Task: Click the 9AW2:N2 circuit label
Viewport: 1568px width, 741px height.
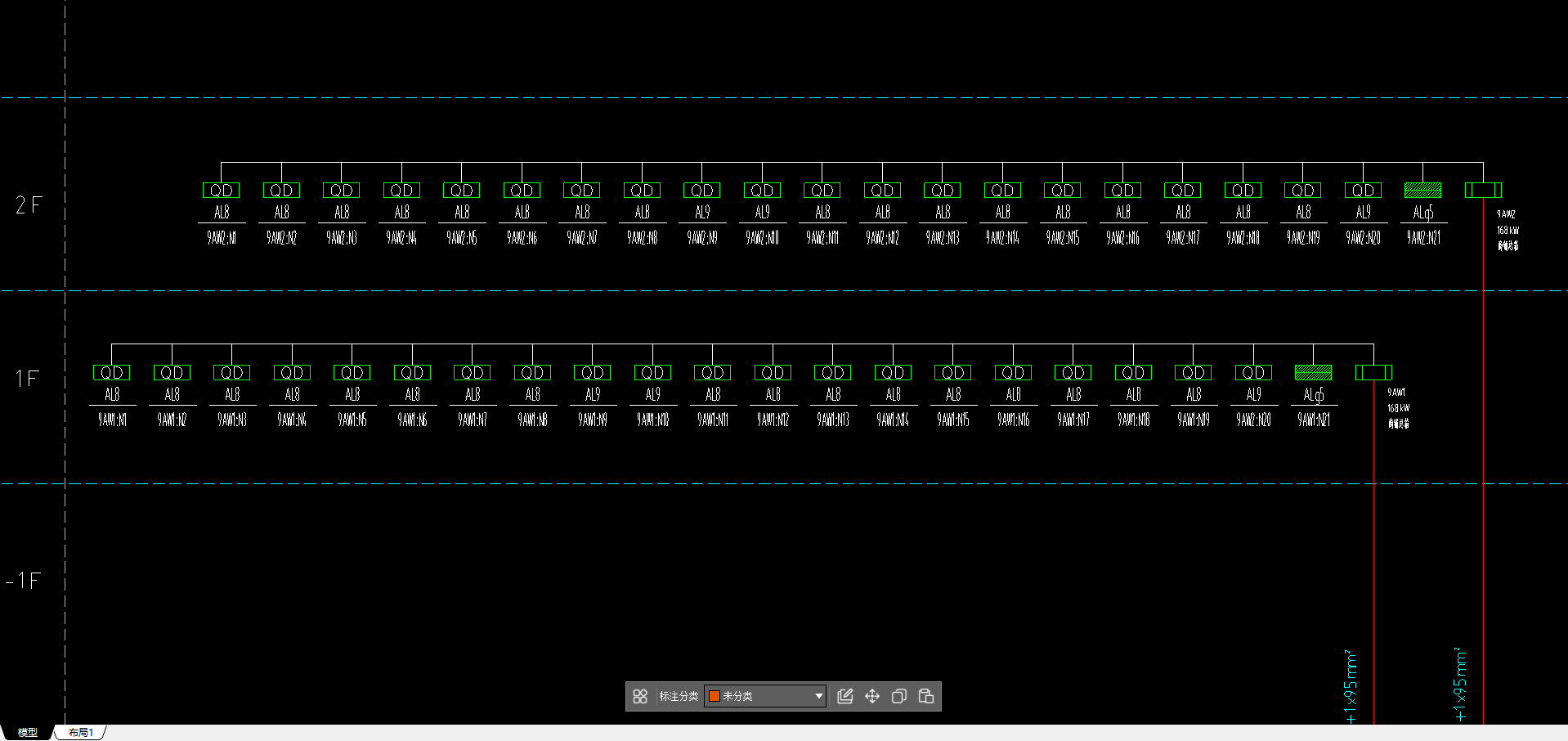Action: [281, 238]
